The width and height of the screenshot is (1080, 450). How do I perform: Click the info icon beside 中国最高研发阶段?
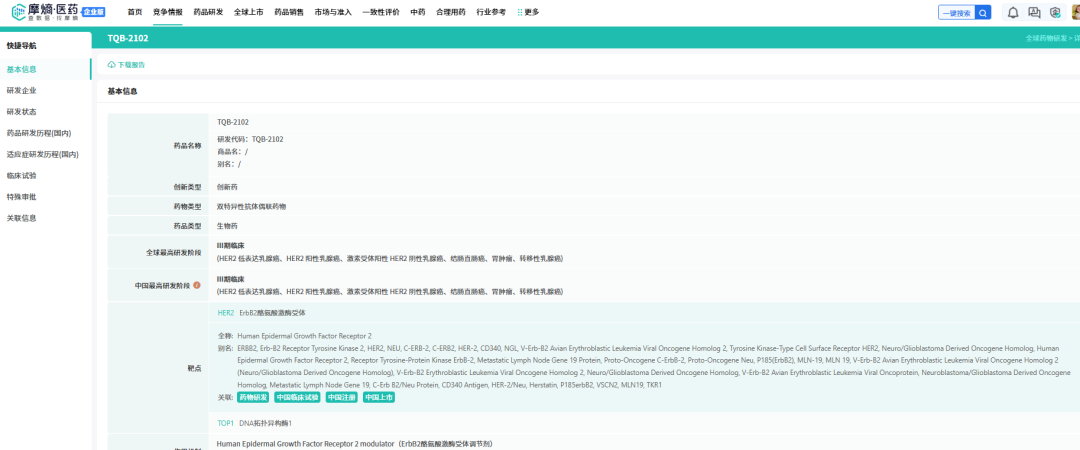(x=197, y=285)
